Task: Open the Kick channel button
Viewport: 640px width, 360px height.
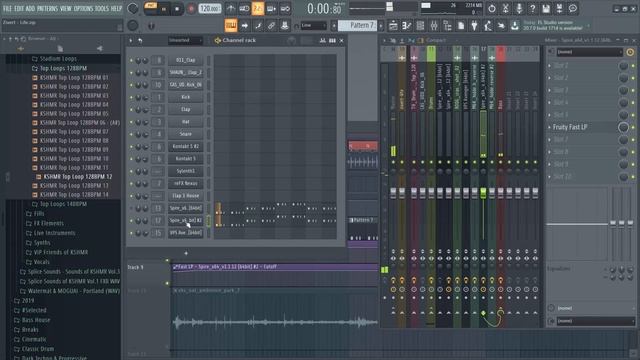Action: (x=185, y=97)
